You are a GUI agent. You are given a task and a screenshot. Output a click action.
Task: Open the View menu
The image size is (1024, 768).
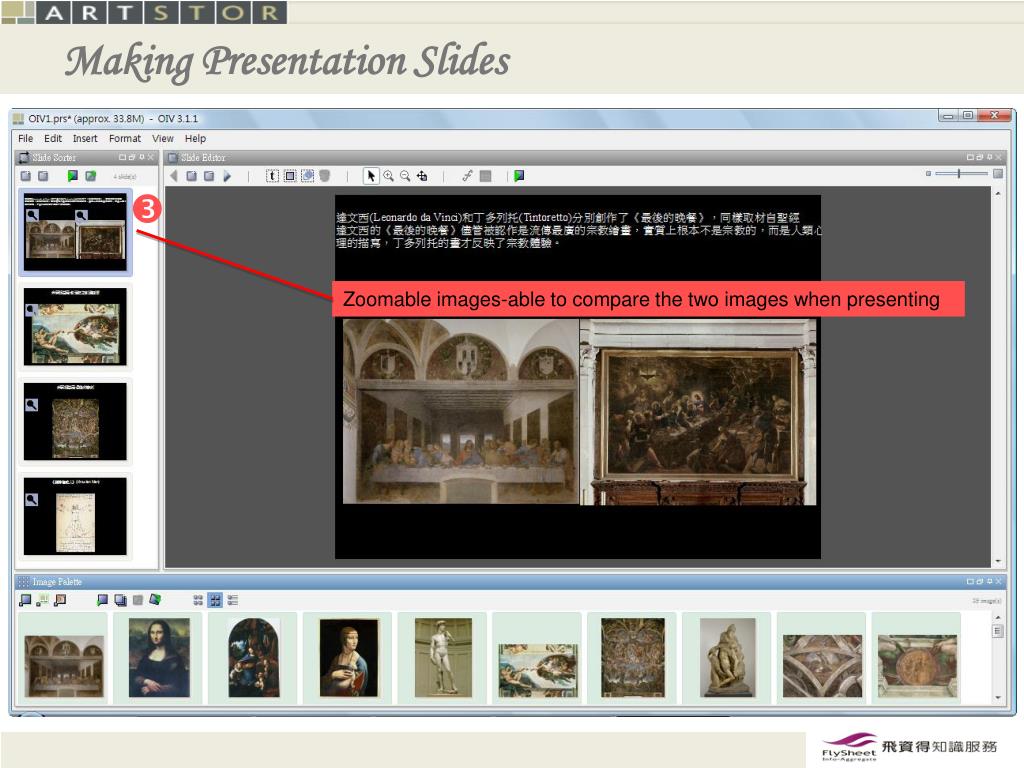pyautogui.click(x=163, y=138)
